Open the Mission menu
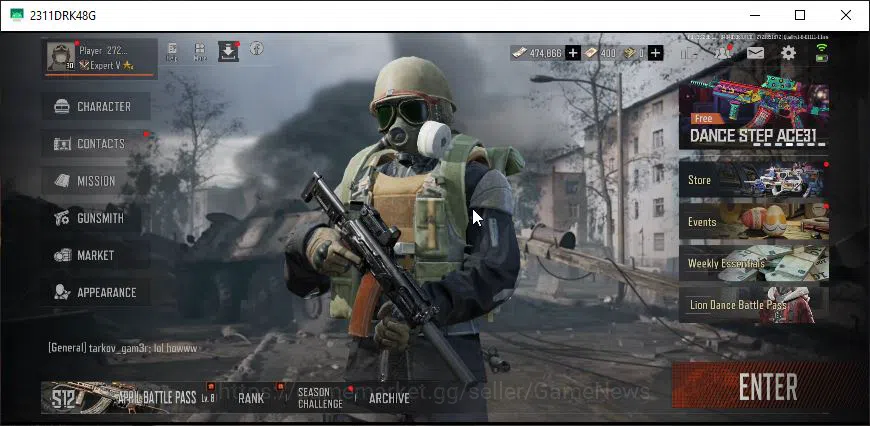The width and height of the screenshot is (870, 426). [x=96, y=181]
